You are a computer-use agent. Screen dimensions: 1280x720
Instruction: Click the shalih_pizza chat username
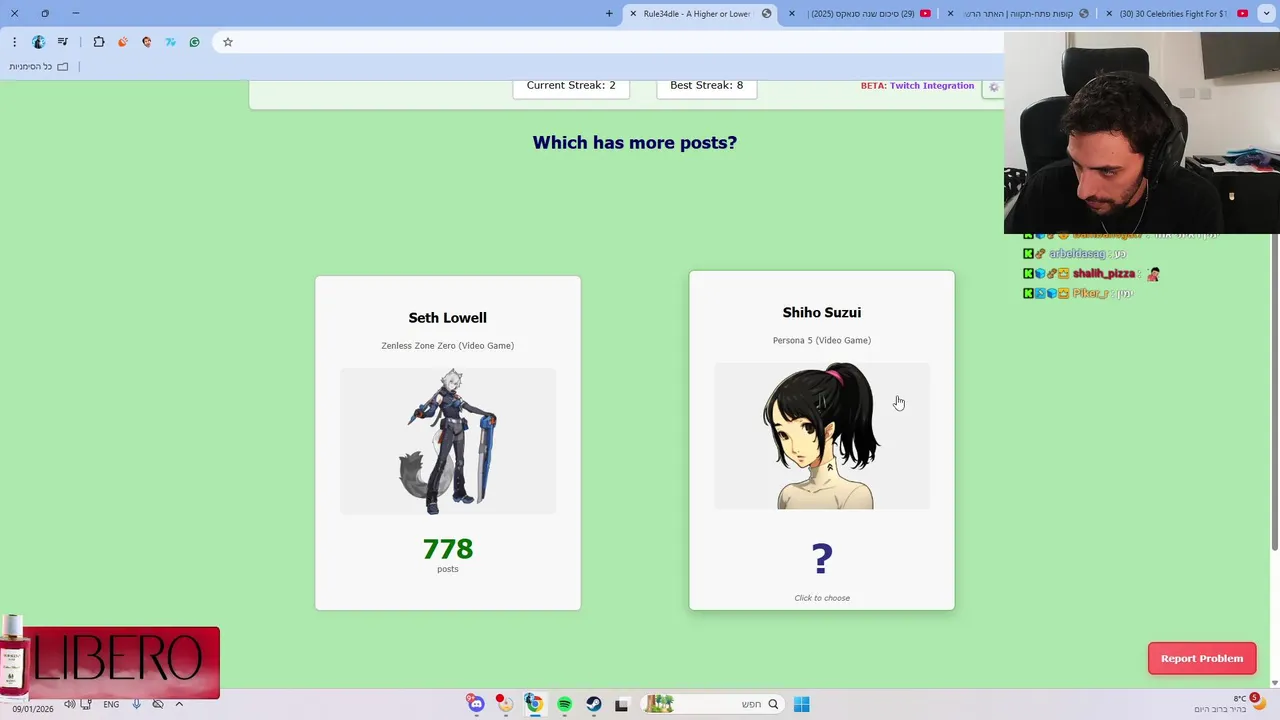1104,273
